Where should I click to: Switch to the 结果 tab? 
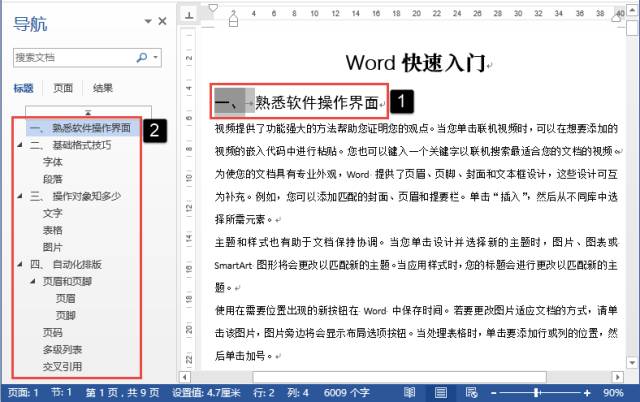tap(103, 88)
